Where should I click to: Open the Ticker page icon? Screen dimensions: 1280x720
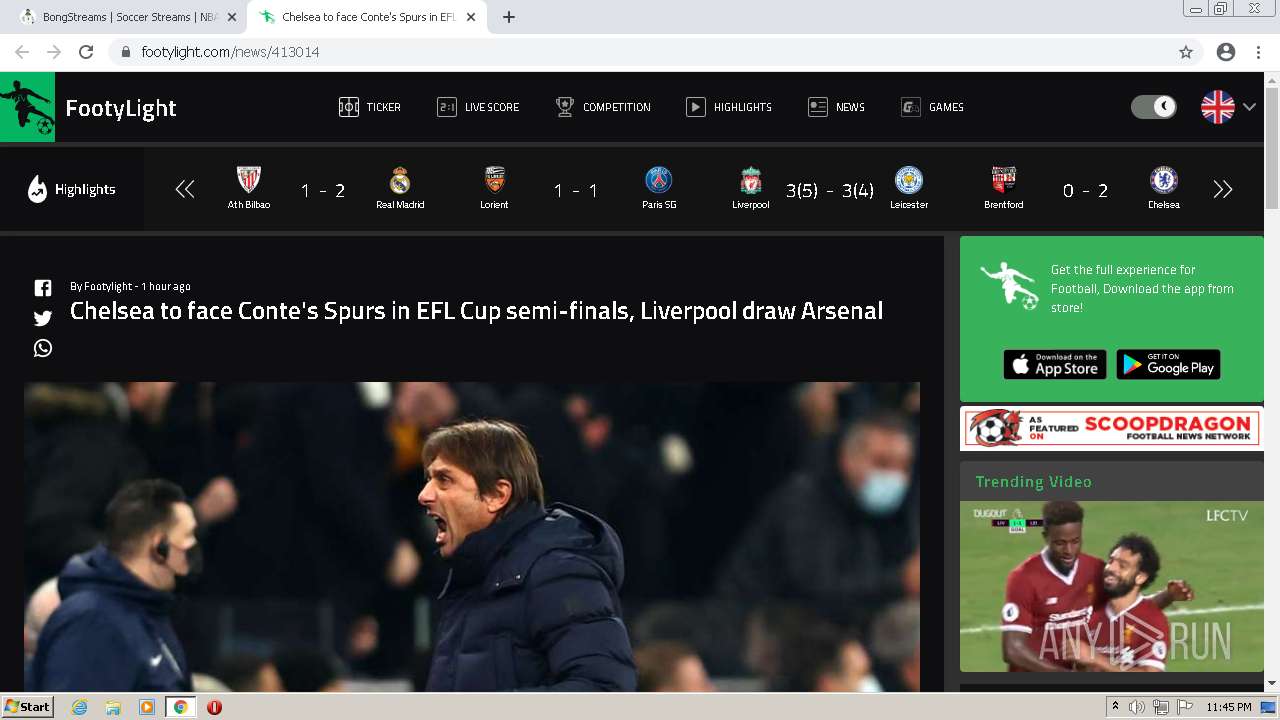click(349, 107)
